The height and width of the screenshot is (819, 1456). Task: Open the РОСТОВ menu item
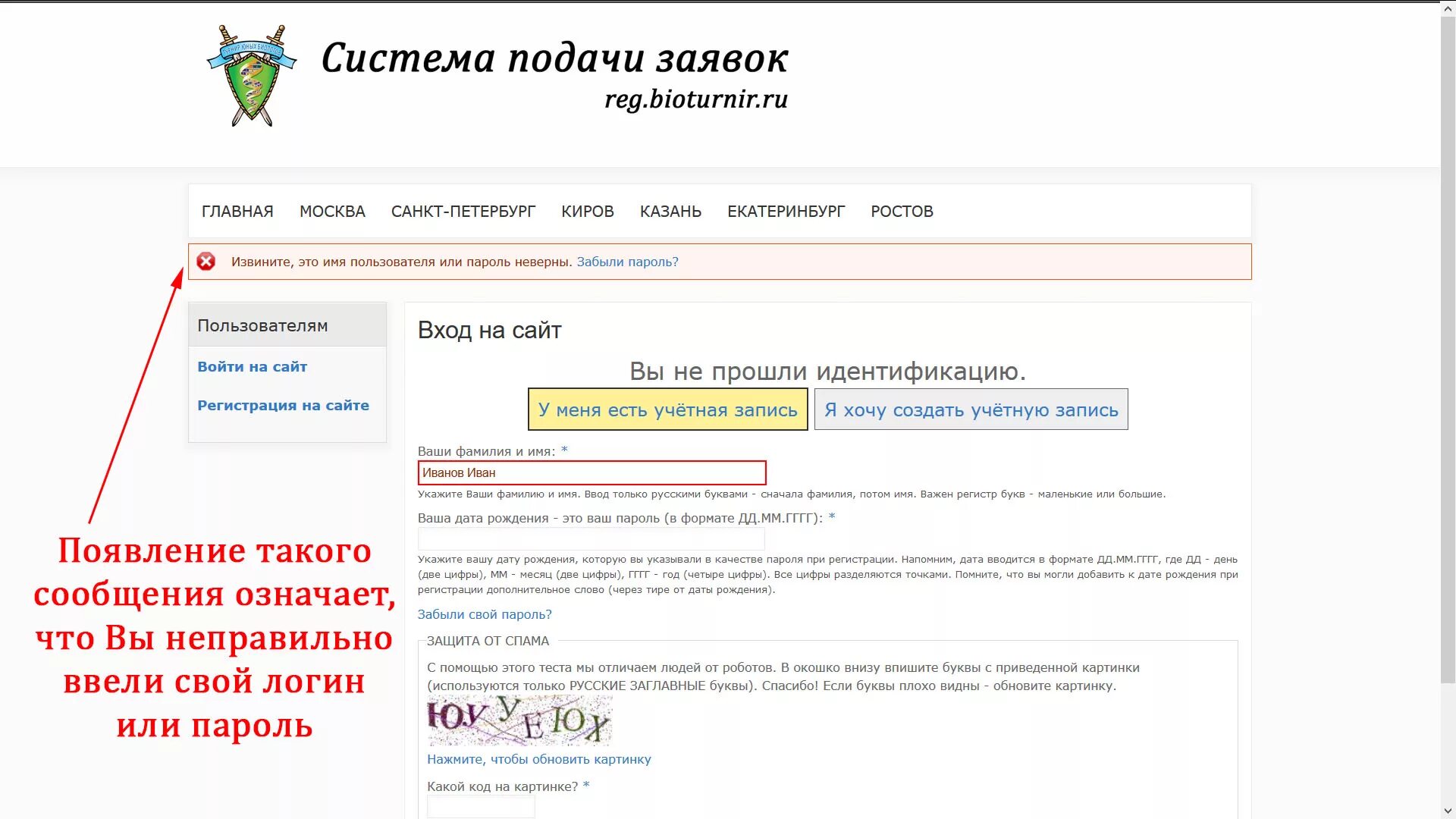pos(902,212)
